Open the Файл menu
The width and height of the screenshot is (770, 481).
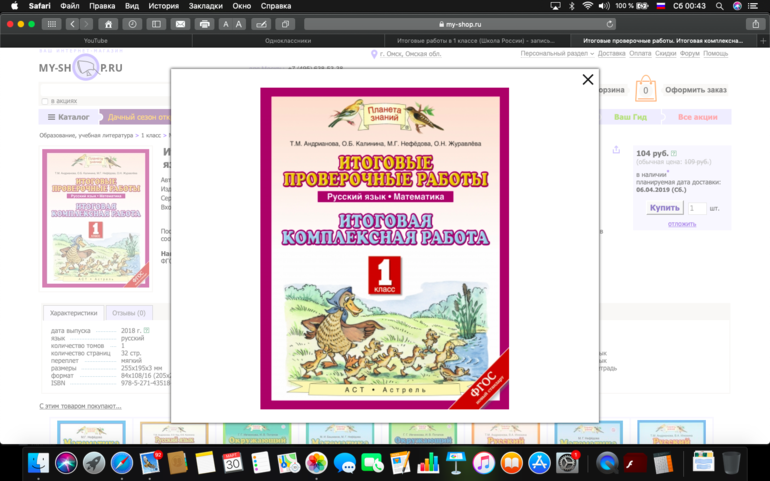[70, 6]
